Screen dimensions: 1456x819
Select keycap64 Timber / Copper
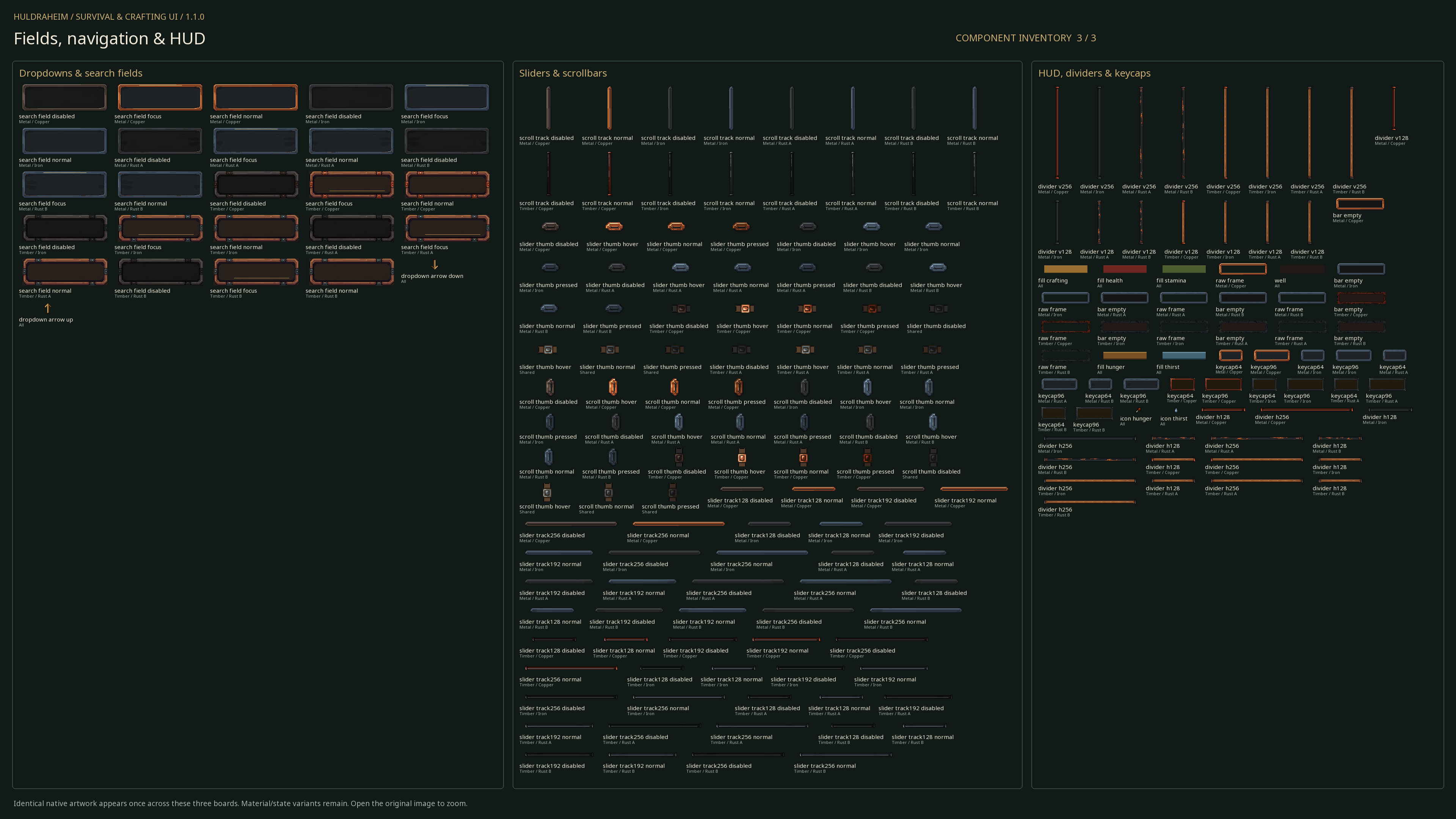coord(1183,384)
